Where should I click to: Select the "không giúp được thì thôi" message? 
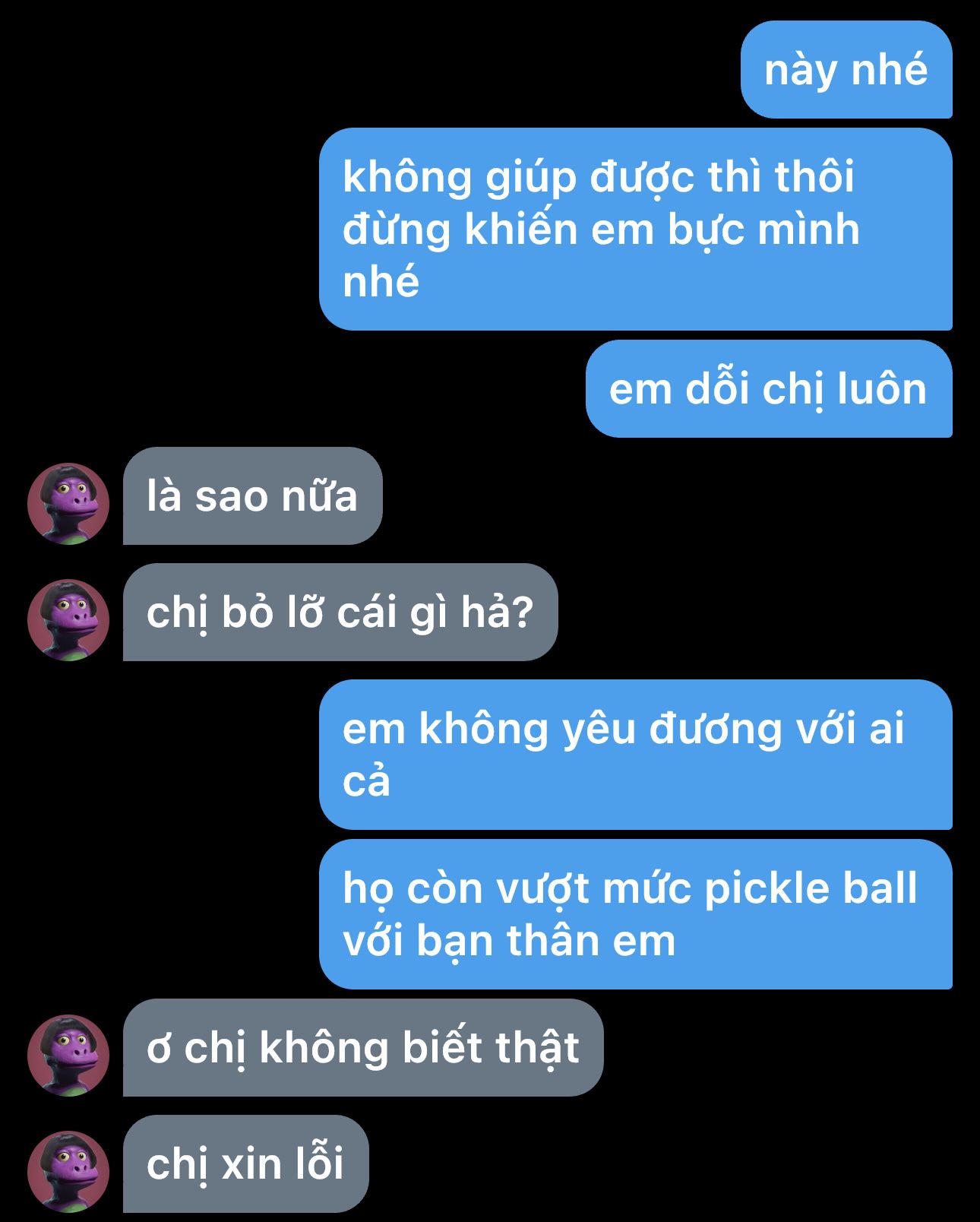[x=636, y=230]
